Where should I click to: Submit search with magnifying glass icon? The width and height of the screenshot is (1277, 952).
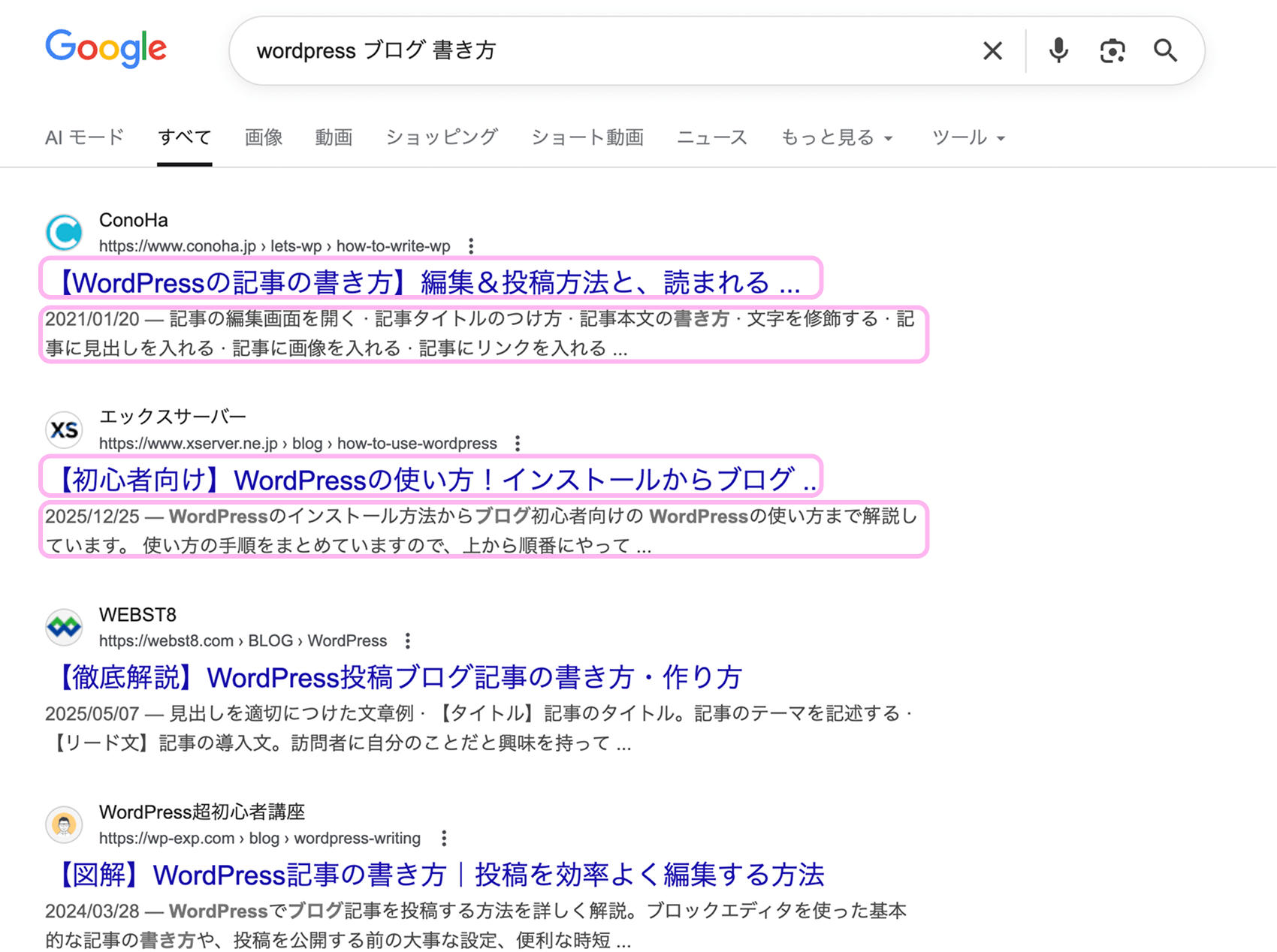(x=1166, y=51)
